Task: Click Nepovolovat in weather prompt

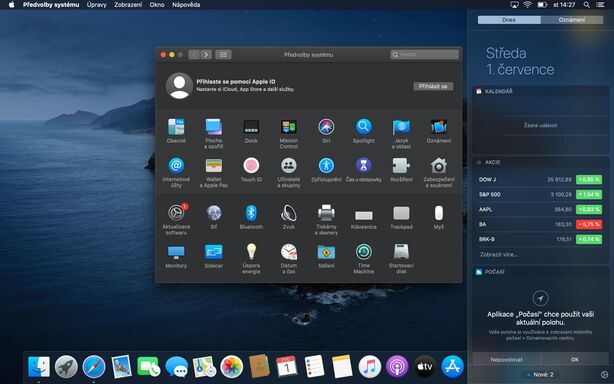Action: click(506, 359)
